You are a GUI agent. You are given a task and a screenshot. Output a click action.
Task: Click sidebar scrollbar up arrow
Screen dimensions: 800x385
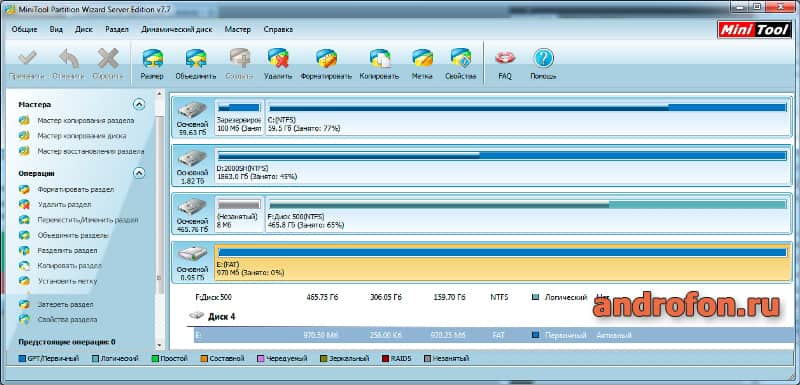coord(160,94)
